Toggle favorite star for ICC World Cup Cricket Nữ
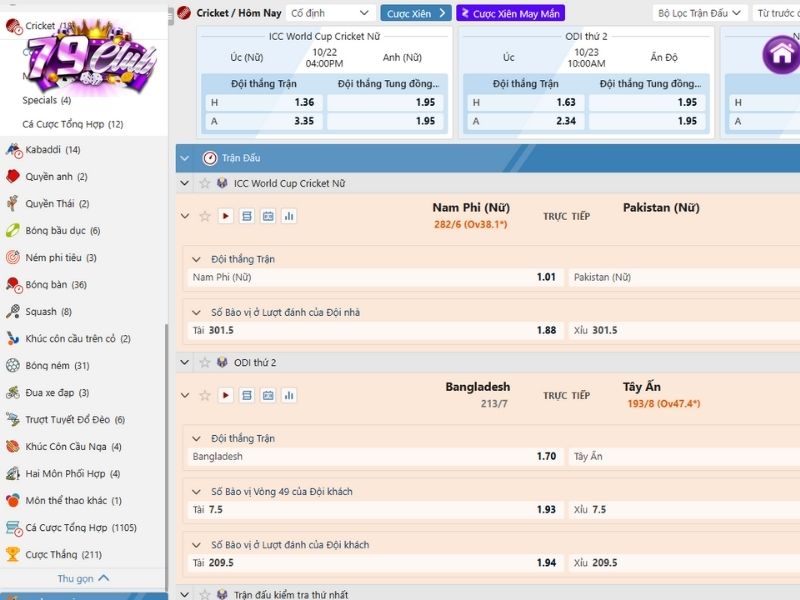 coord(204,184)
